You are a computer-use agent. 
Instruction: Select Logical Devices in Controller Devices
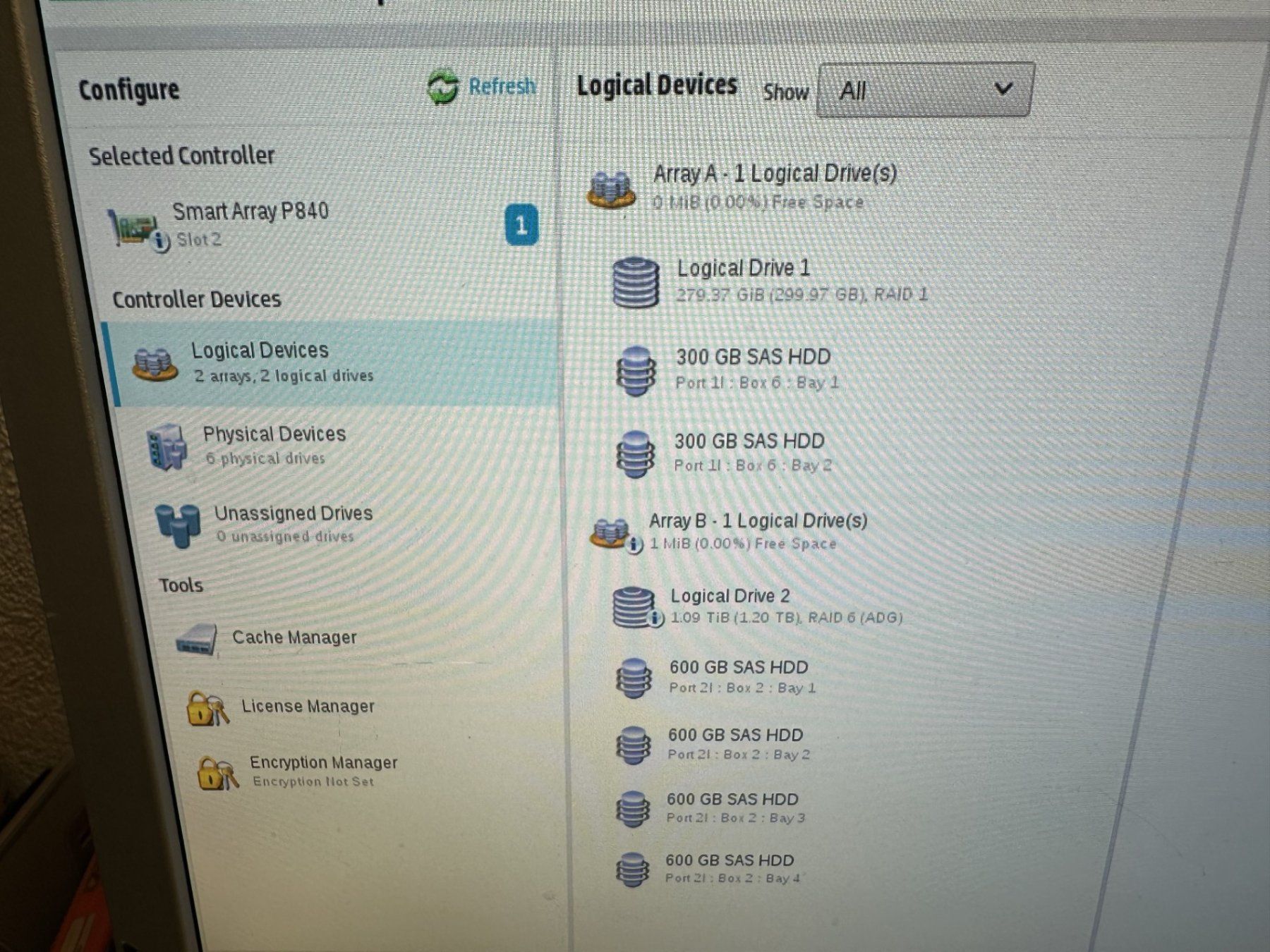click(x=332, y=363)
